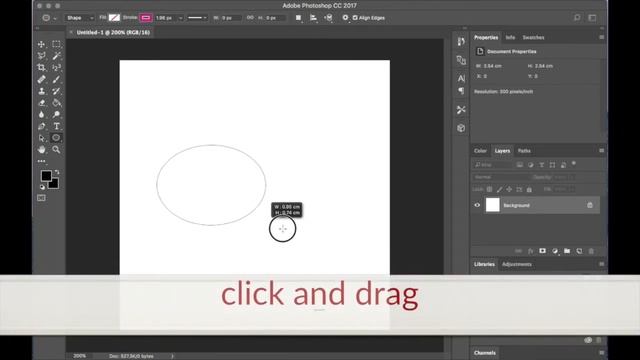
Task: Open the path arrangement icon in options bar
Action: (329, 18)
